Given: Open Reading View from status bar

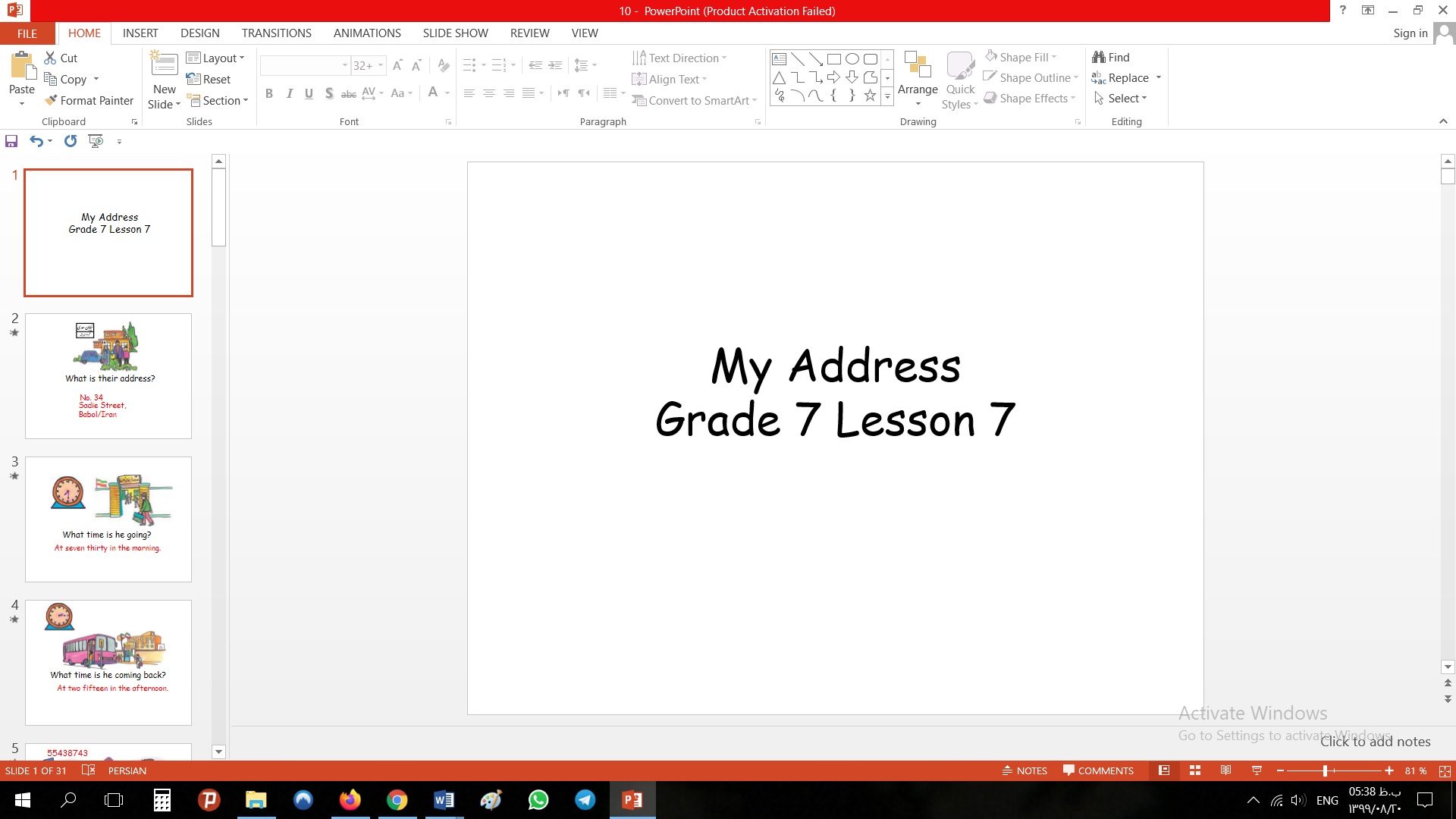Looking at the screenshot, I should point(1225,770).
